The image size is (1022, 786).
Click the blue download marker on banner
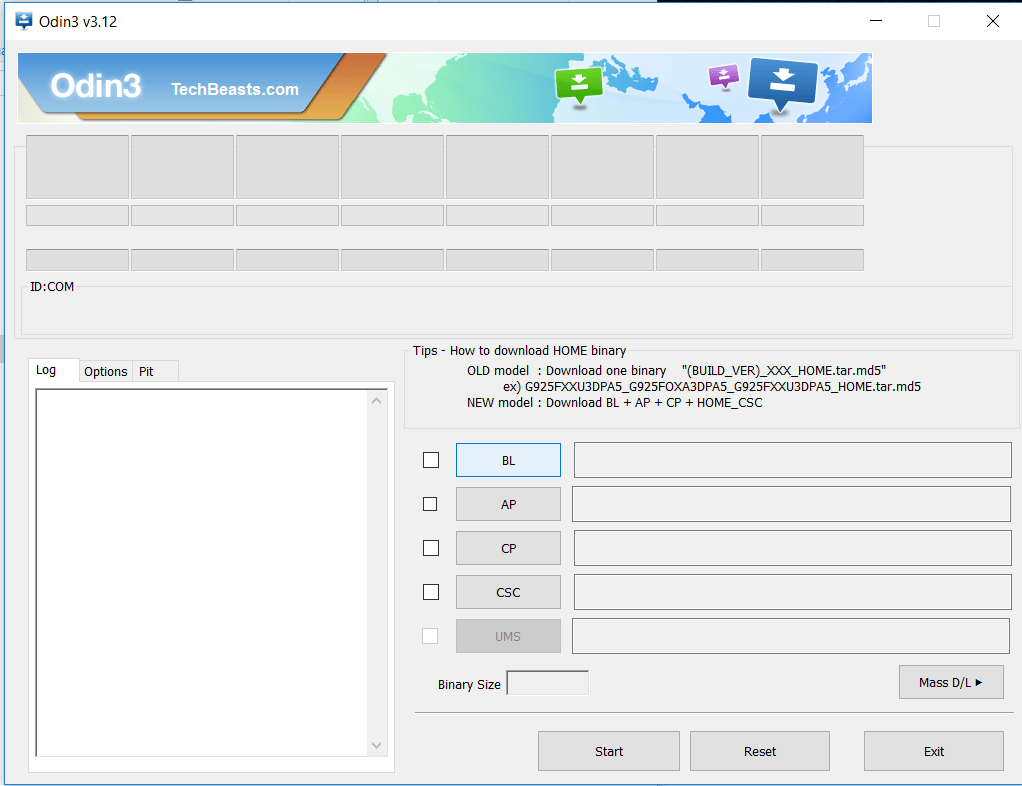(782, 83)
